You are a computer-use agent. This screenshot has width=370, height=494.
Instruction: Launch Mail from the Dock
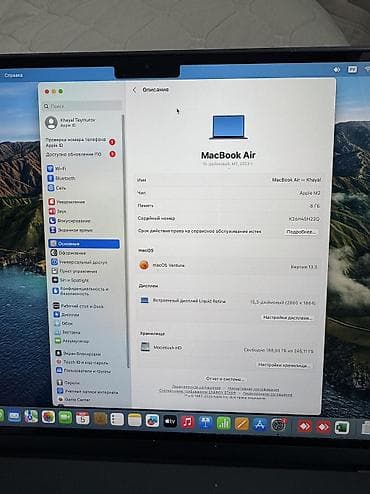tap(14, 416)
